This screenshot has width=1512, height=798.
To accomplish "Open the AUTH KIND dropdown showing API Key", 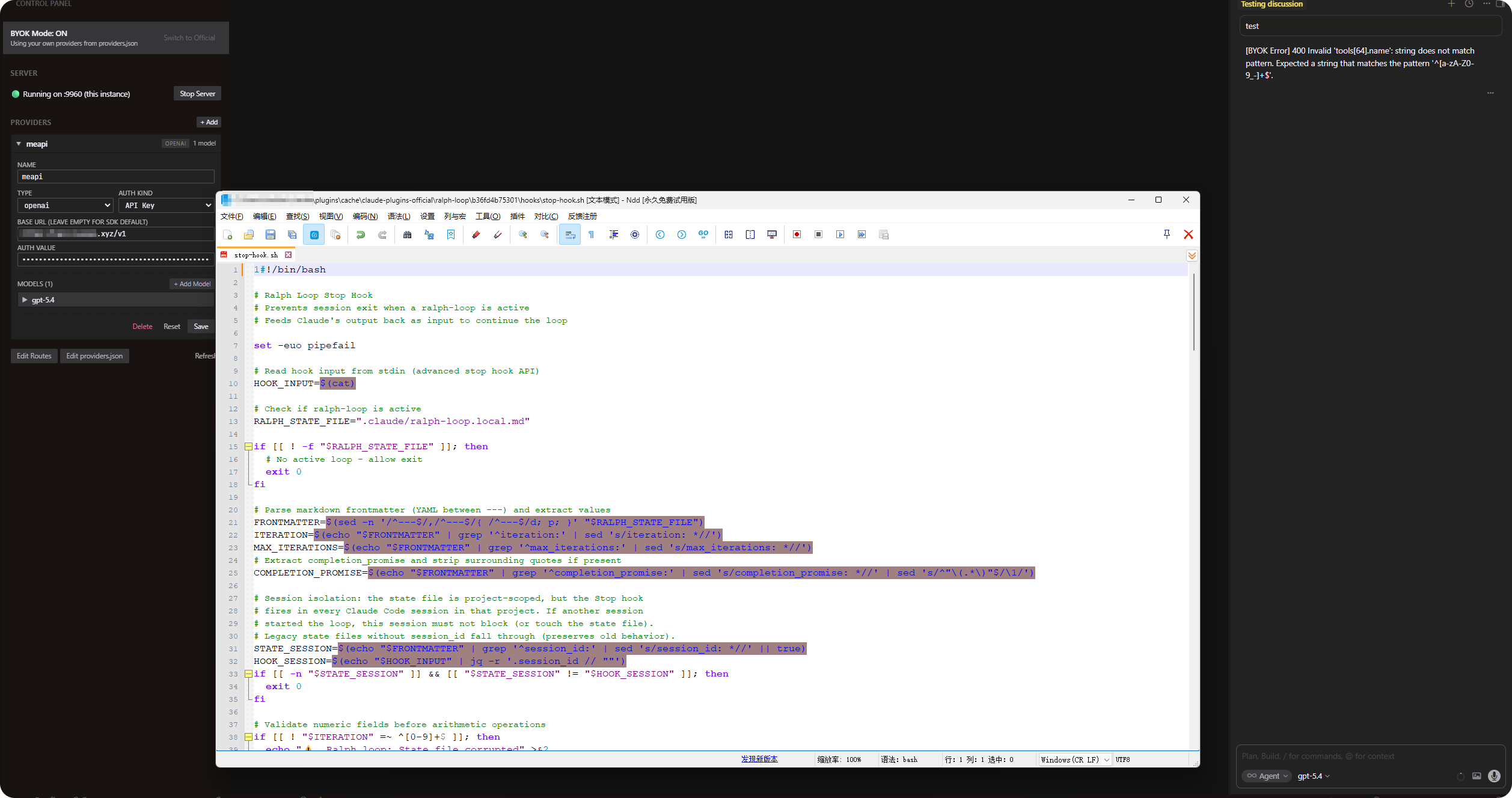I will click(x=167, y=206).
